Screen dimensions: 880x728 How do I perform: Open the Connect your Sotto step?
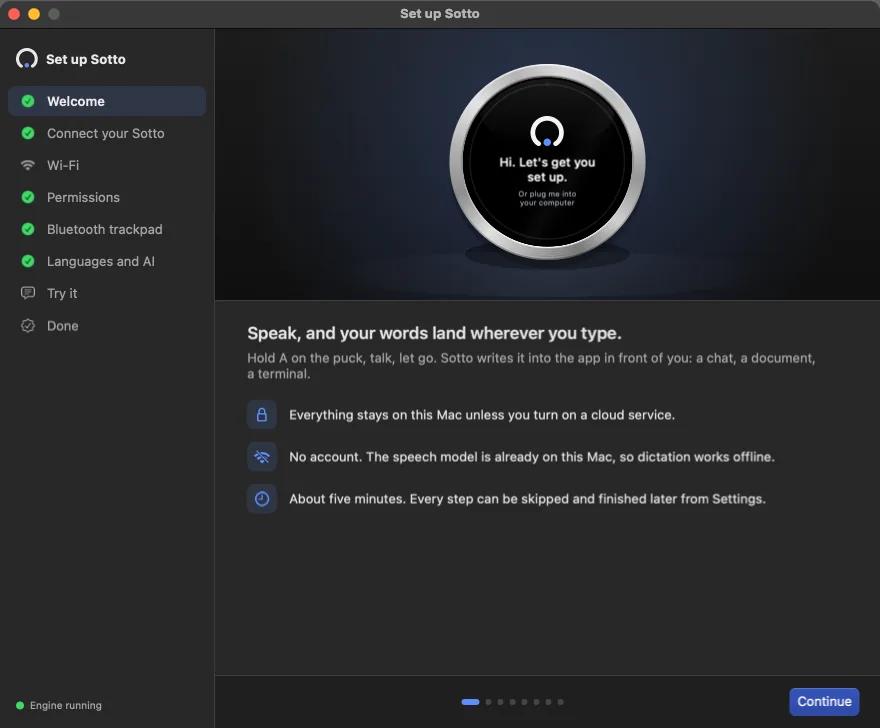(x=107, y=133)
